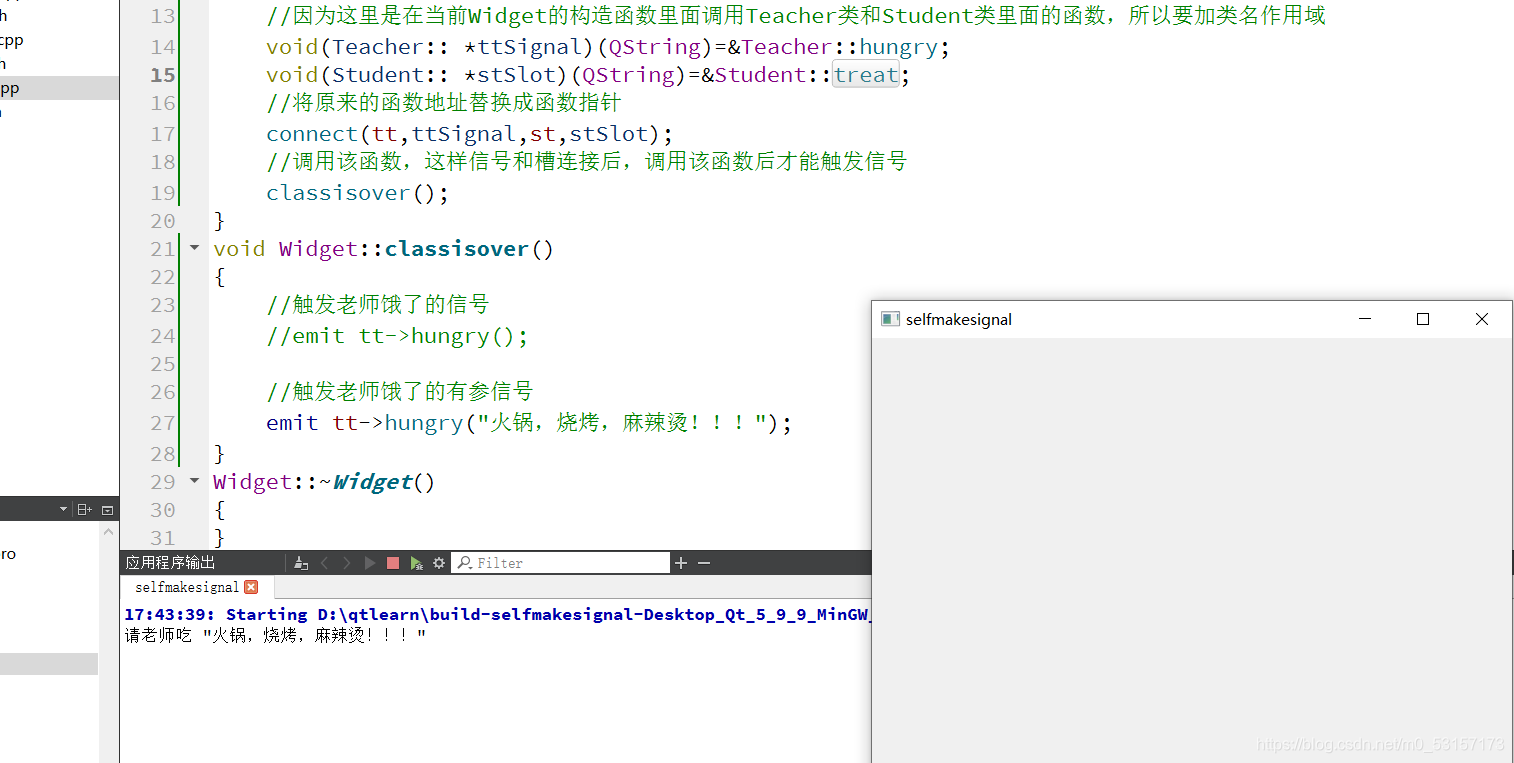
Task: Open the lower sidebar view dropdown arrow
Action: pos(63,509)
